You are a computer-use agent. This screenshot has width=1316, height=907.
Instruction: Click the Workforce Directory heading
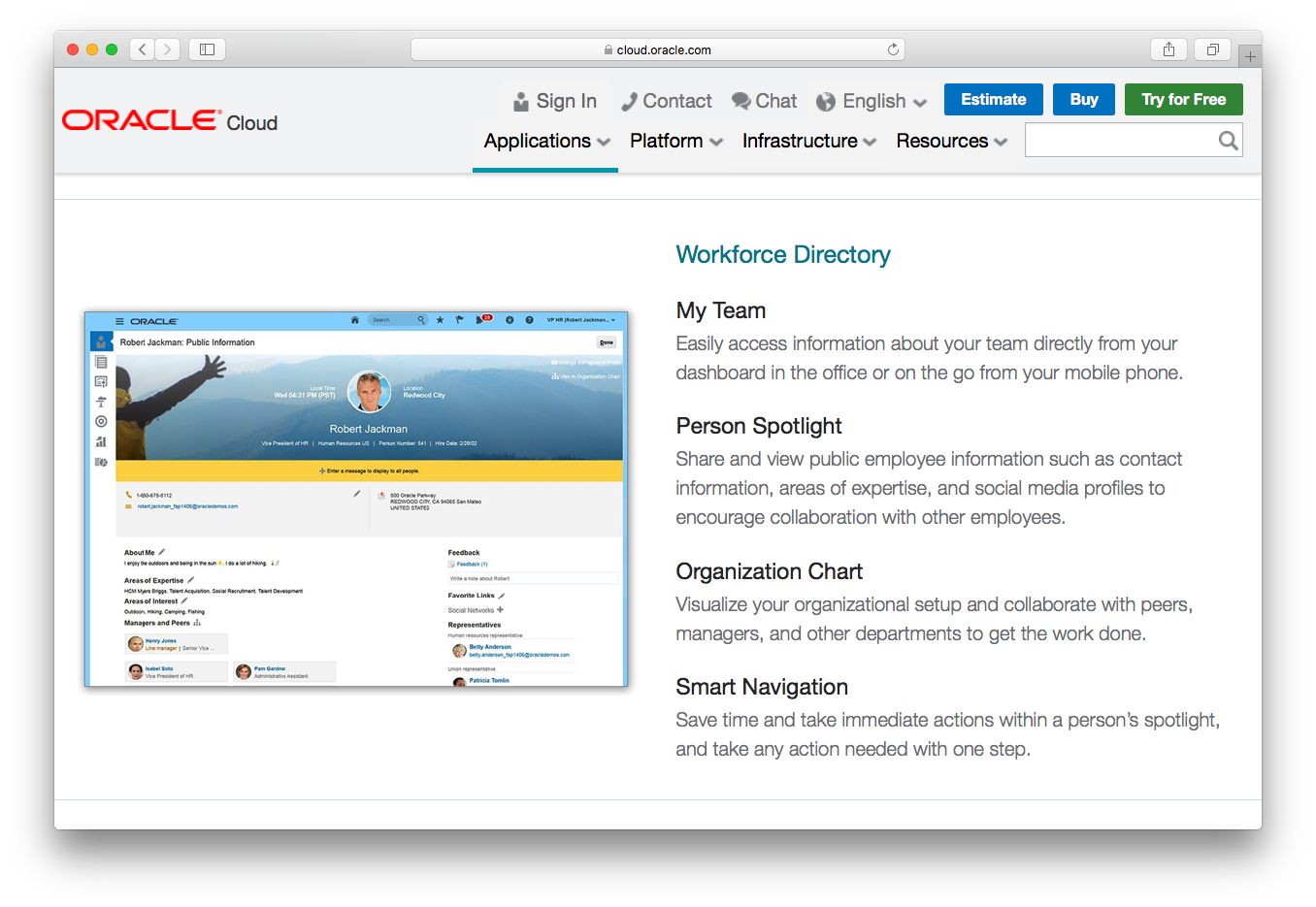(x=783, y=254)
